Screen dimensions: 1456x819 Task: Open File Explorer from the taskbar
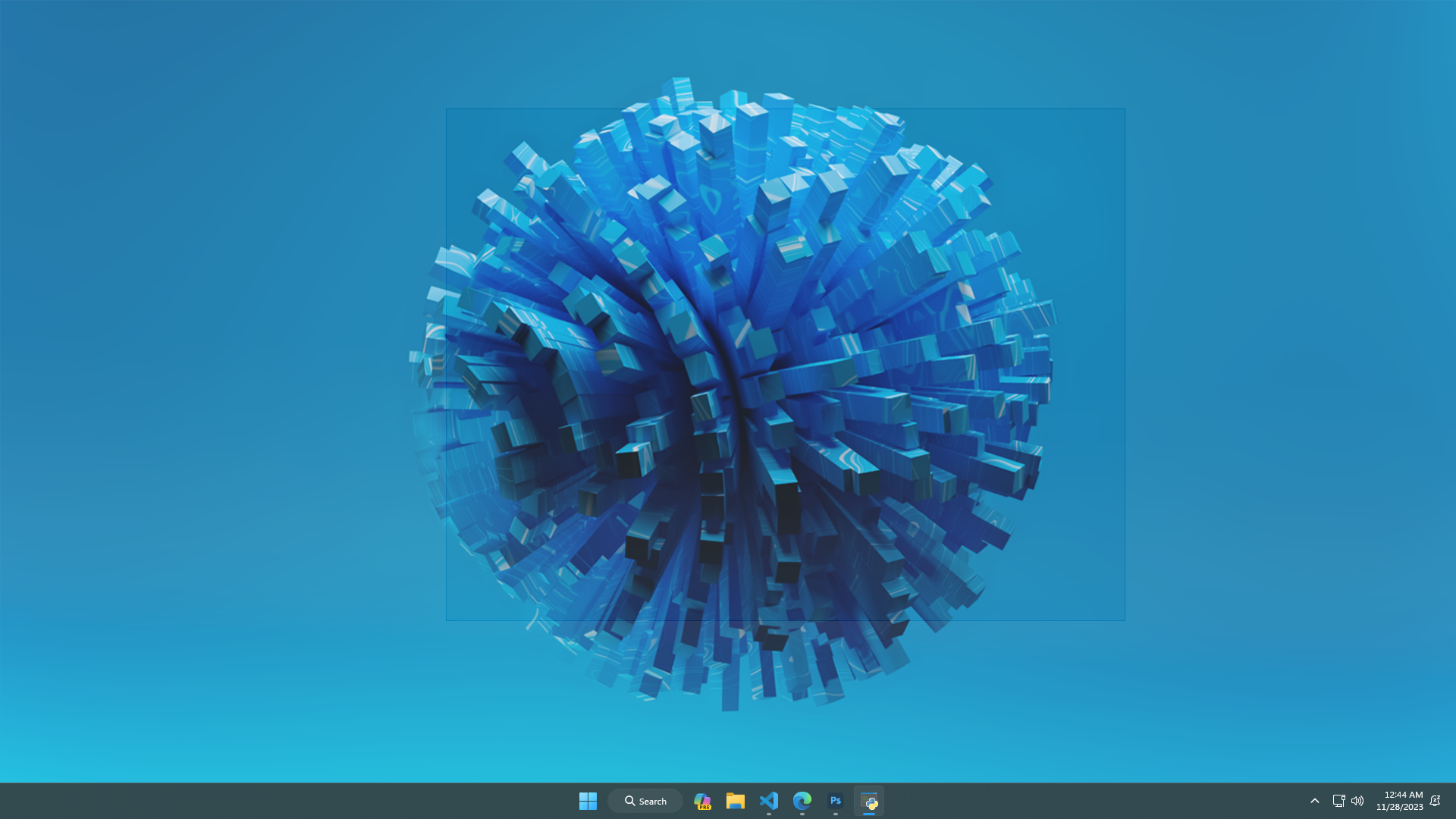point(735,801)
